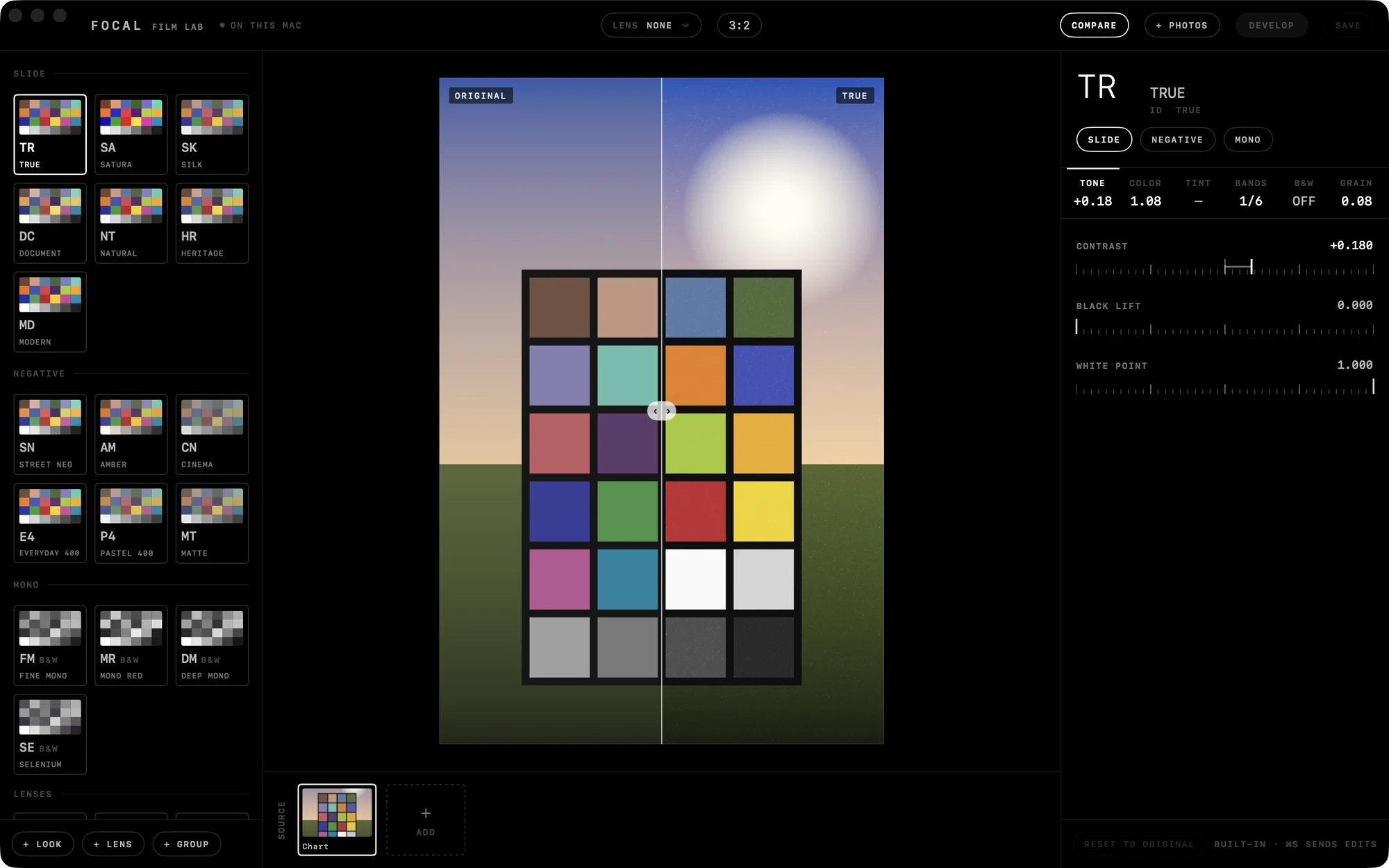Image resolution: width=1389 pixels, height=868 pixels.
Task: Click the + Photos button
Action: [1182, 25]
